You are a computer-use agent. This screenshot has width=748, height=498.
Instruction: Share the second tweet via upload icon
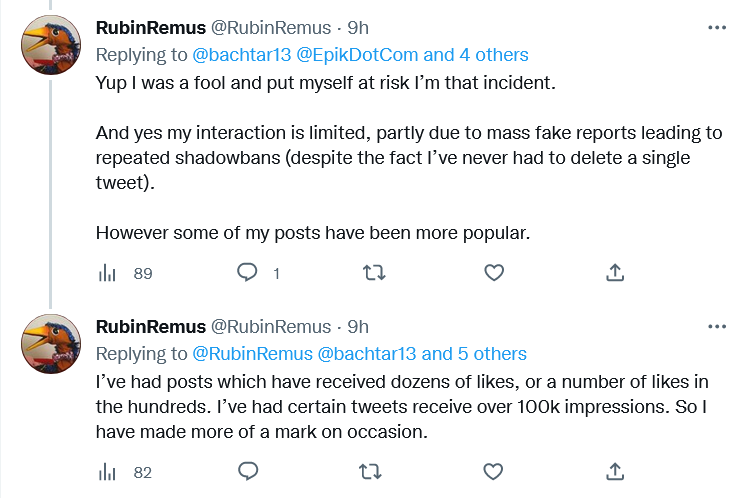615,472
